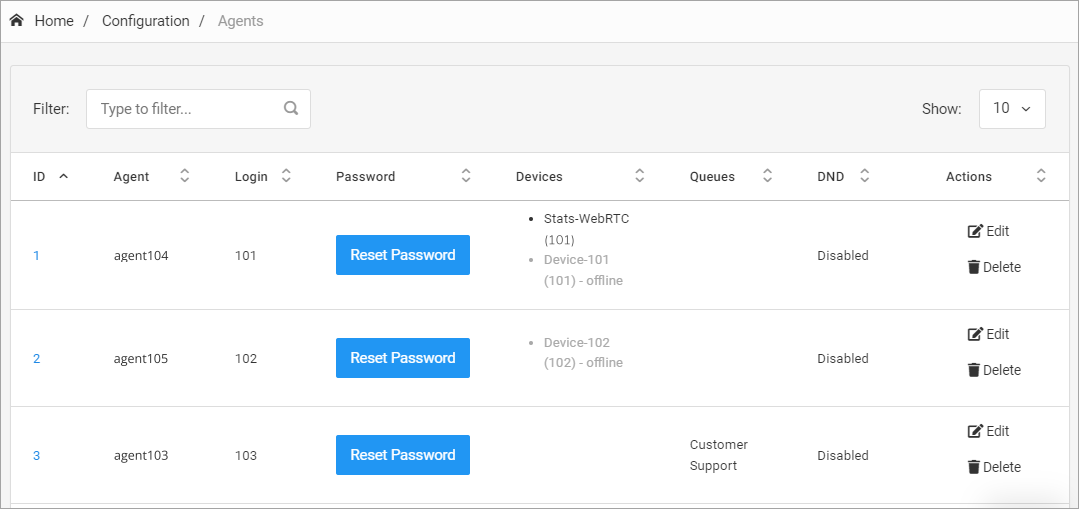This screenshot has width=1079, height=509.
Task: Select the agent103 name cell
Action: 141,455
